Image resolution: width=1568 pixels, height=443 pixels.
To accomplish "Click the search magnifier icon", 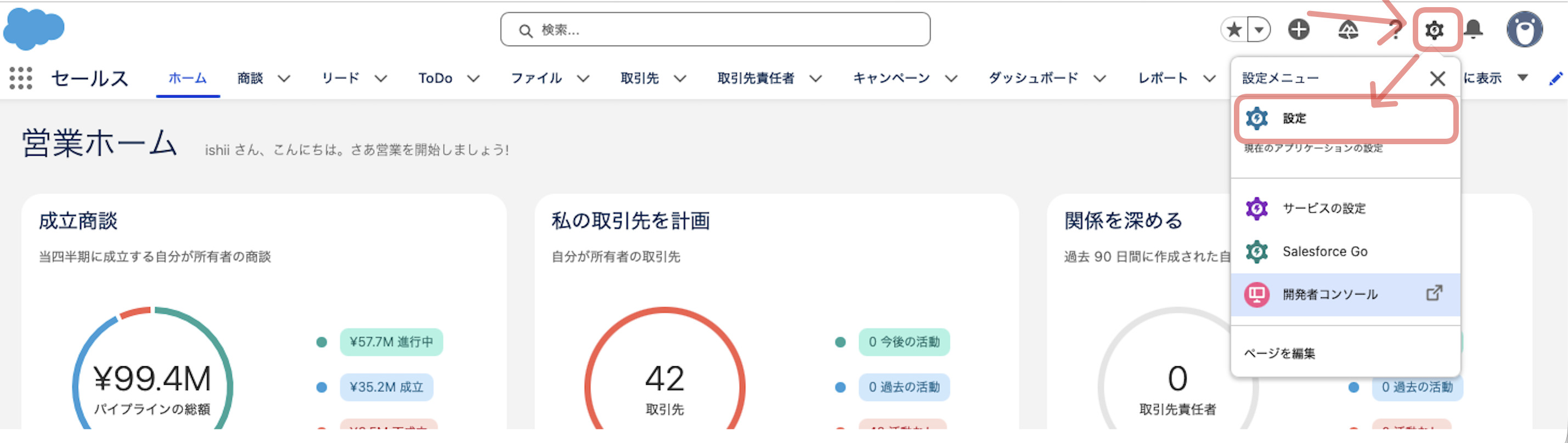I will [x=525, y=30].
